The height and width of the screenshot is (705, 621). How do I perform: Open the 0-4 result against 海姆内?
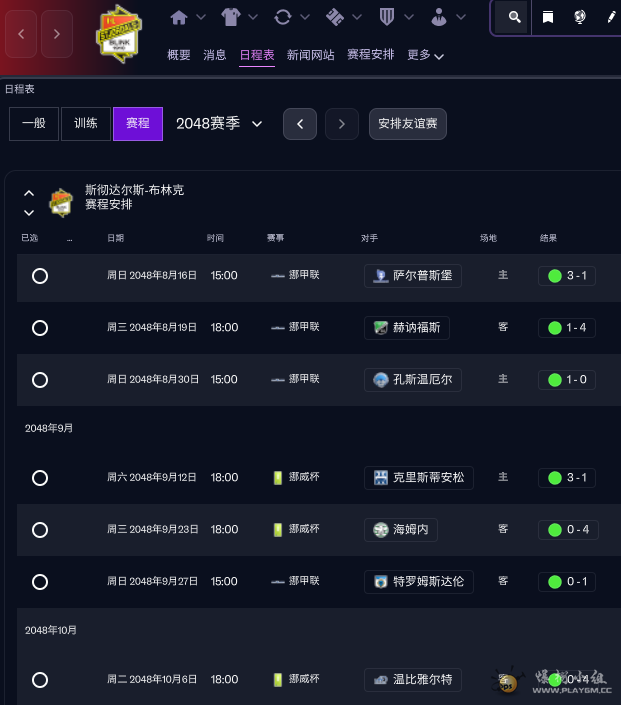click(x=568, y=530)
